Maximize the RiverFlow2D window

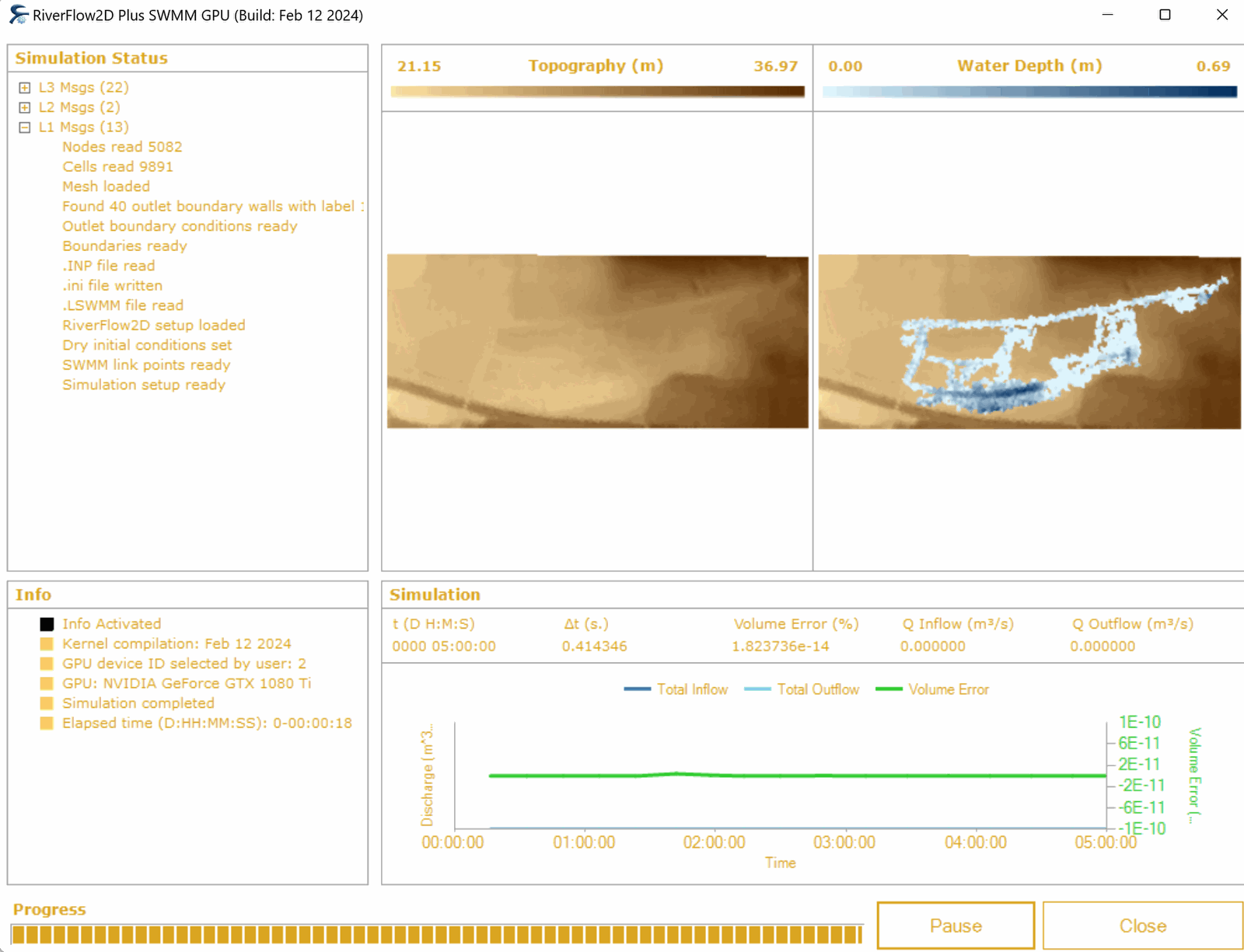(x=1165, y=15)
